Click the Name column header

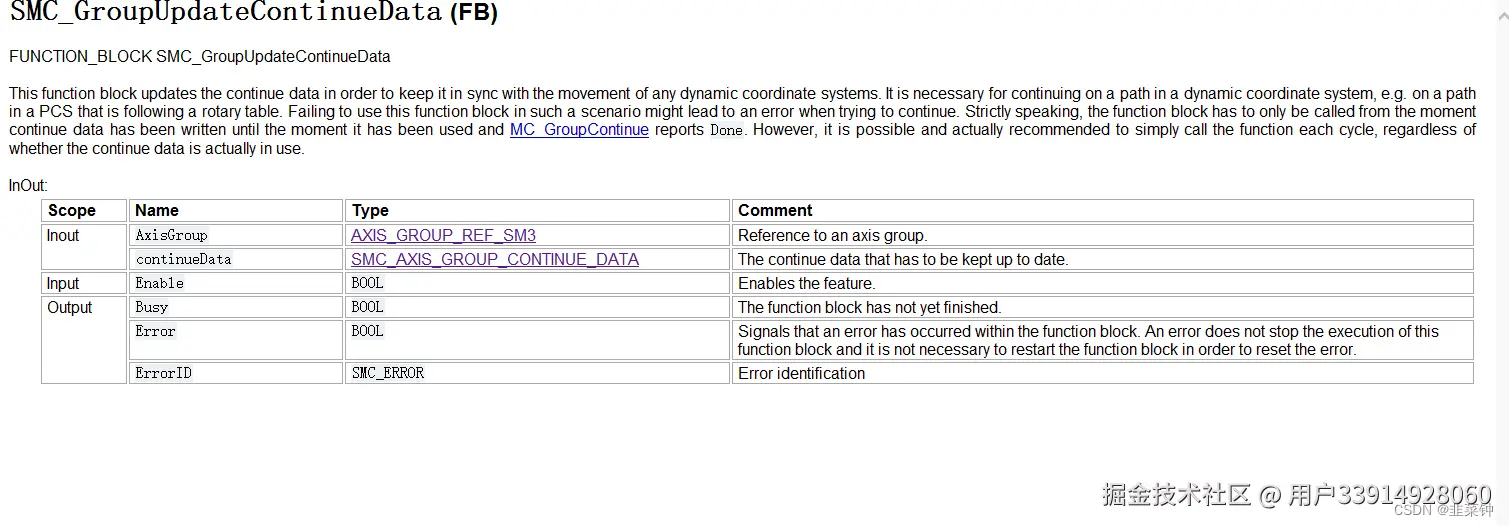[x=157, y=211]
